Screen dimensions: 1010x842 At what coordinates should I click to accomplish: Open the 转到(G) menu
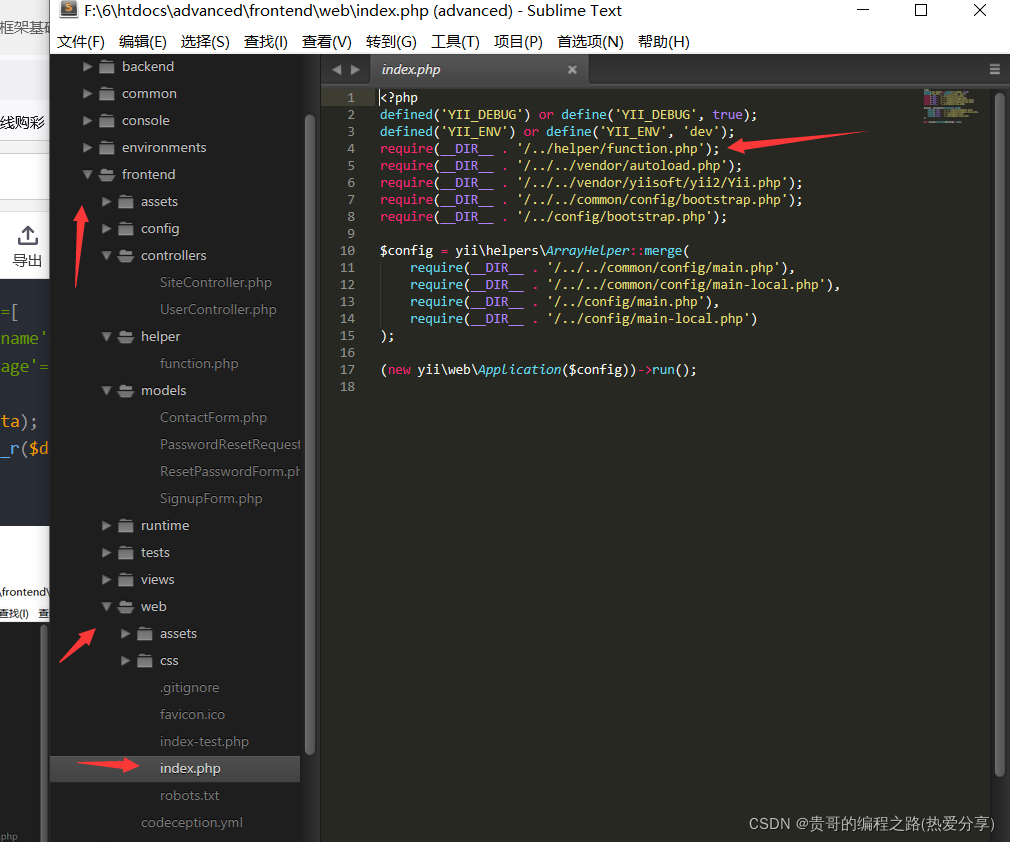pyautogui.click(x=391, y=42)
